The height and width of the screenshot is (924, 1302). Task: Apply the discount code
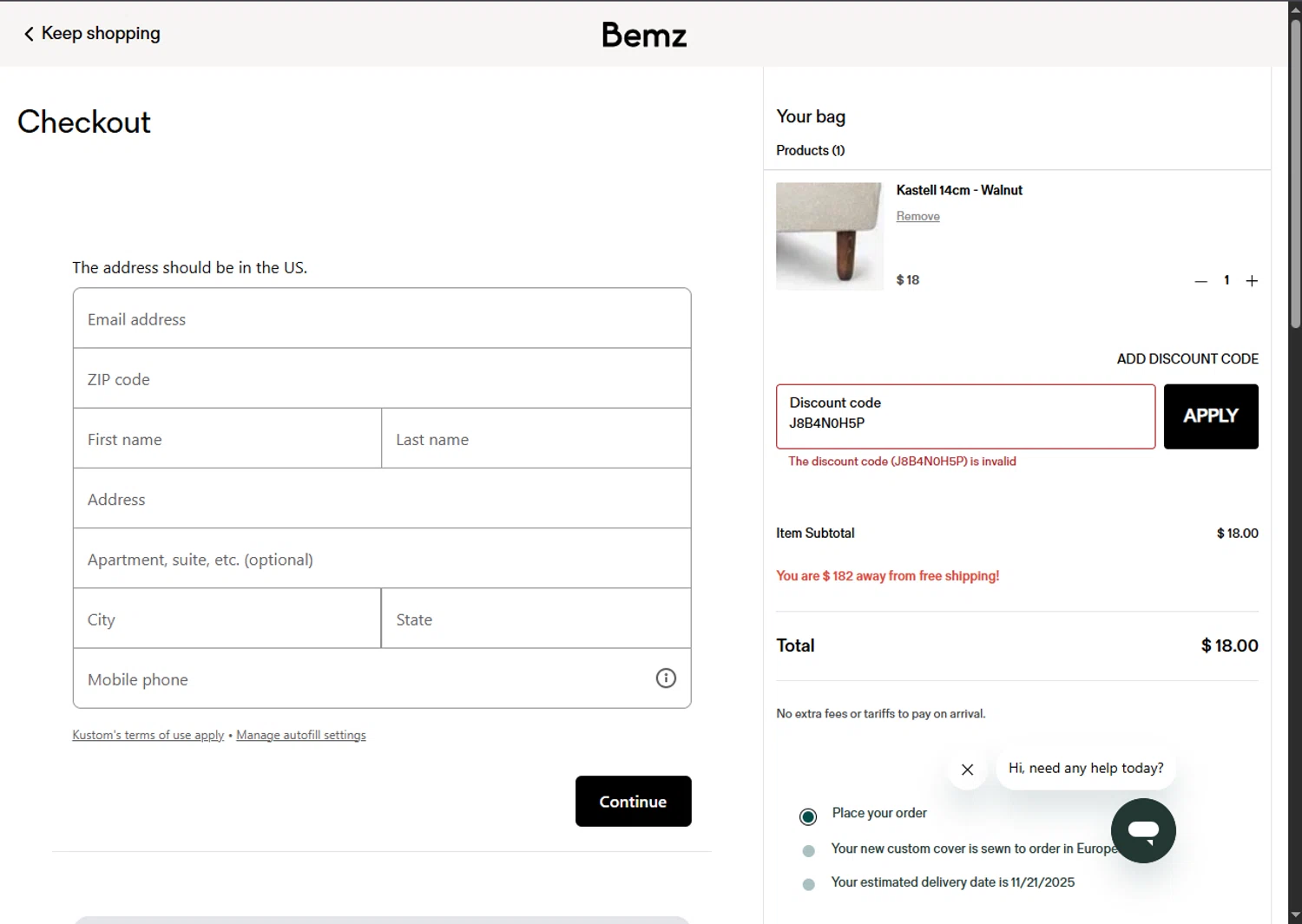1211,416
